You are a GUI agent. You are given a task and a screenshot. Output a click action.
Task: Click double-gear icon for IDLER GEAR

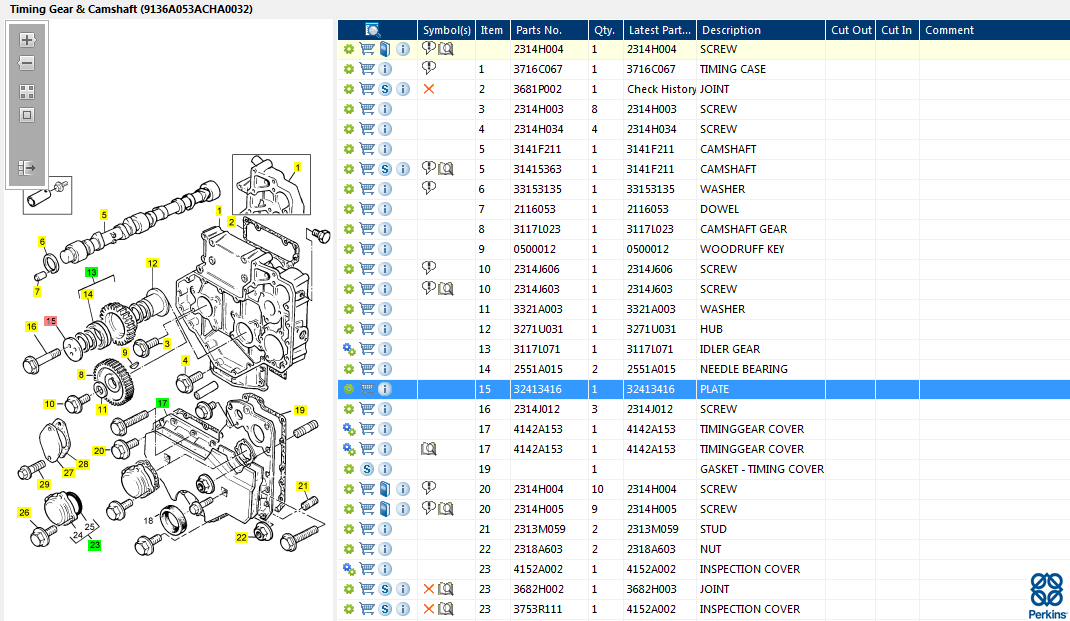(349, 349)
